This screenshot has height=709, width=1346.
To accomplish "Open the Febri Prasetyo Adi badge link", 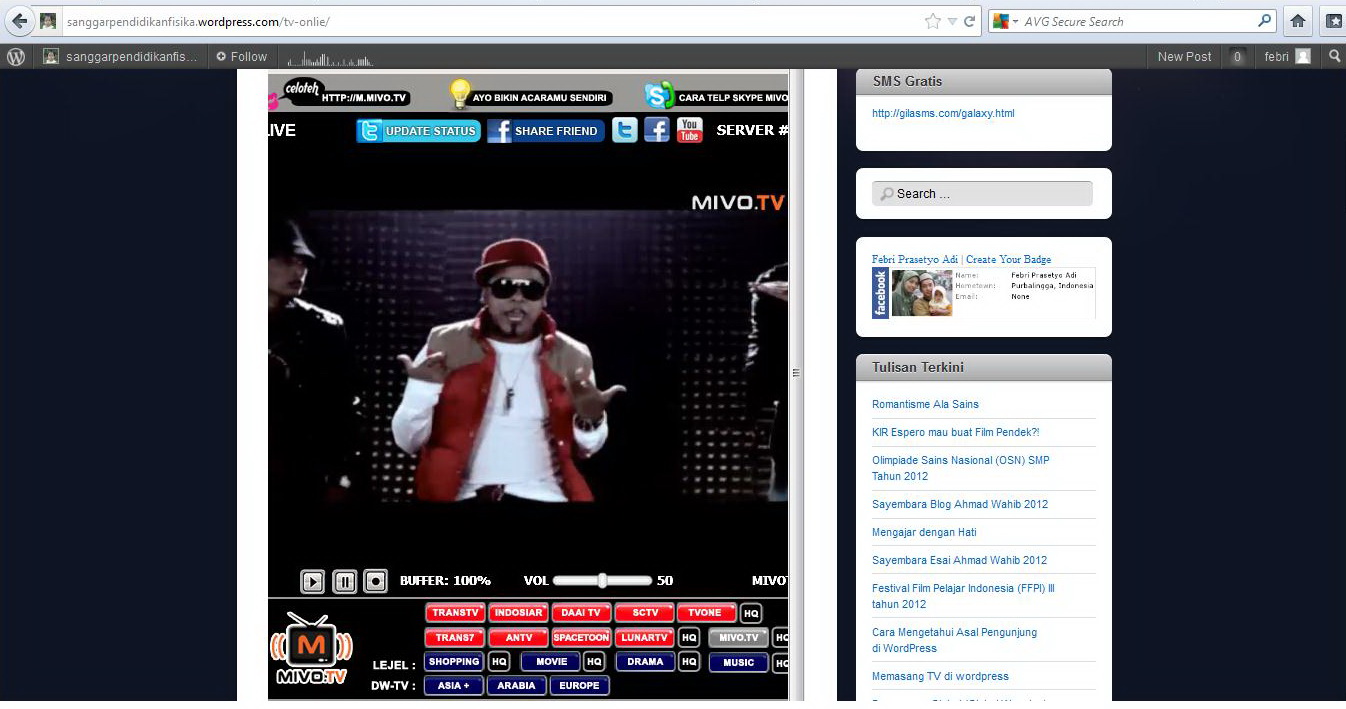I will [x=914, y=260].
